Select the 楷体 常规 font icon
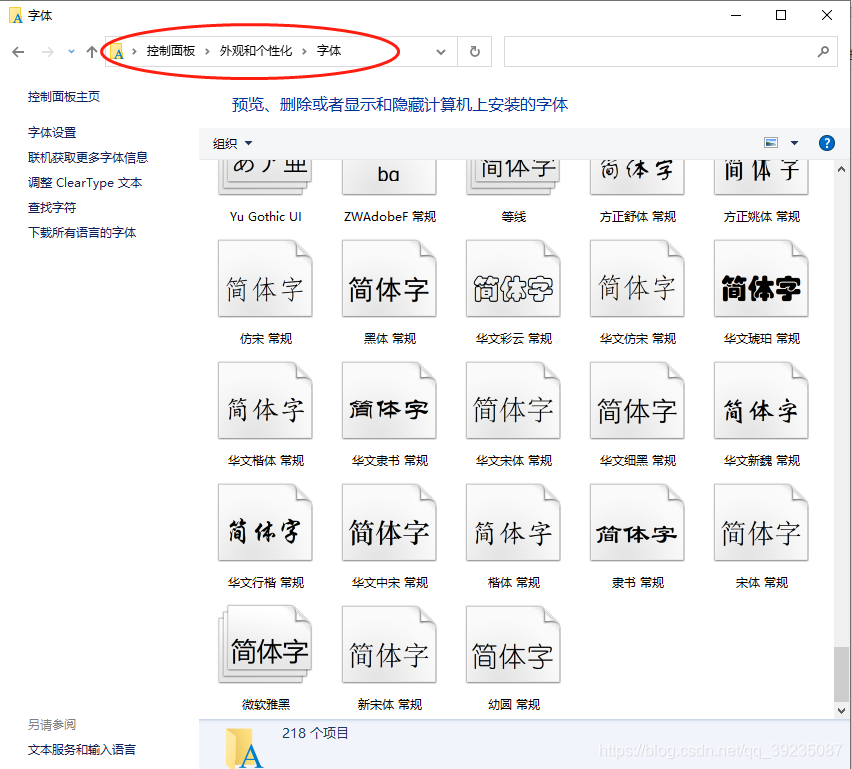This screenshot has height=769, width=852. 513,522
